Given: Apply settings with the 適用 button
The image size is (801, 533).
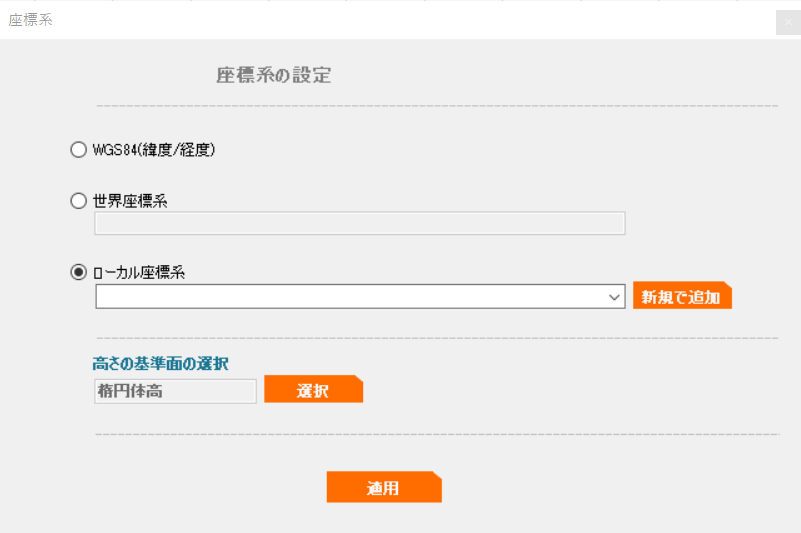Looking at the screenshot, I should click(384, 487).
